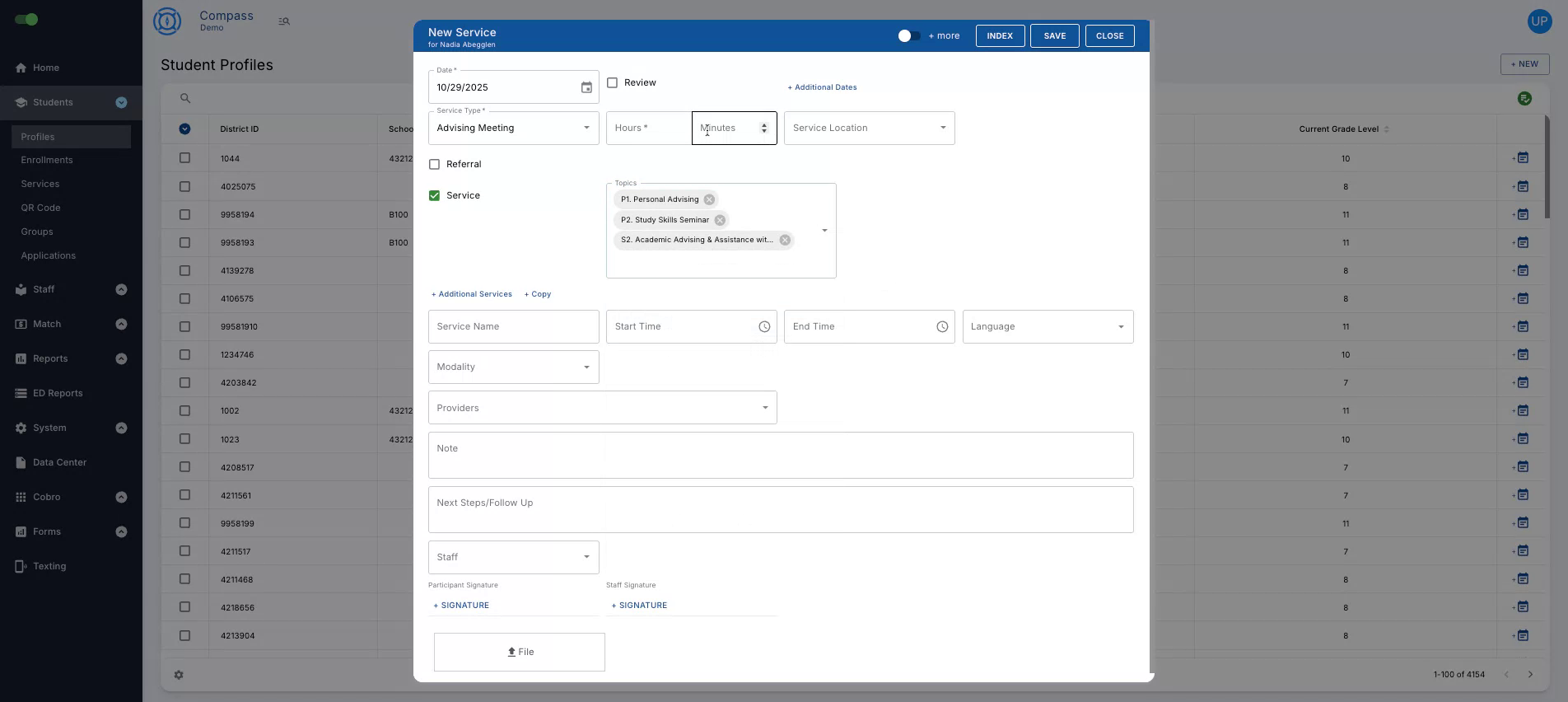The width and height of the screenshot is (1568, 702).
Task: Click the Start Time clock icon
Action: (x=764, y=327)
